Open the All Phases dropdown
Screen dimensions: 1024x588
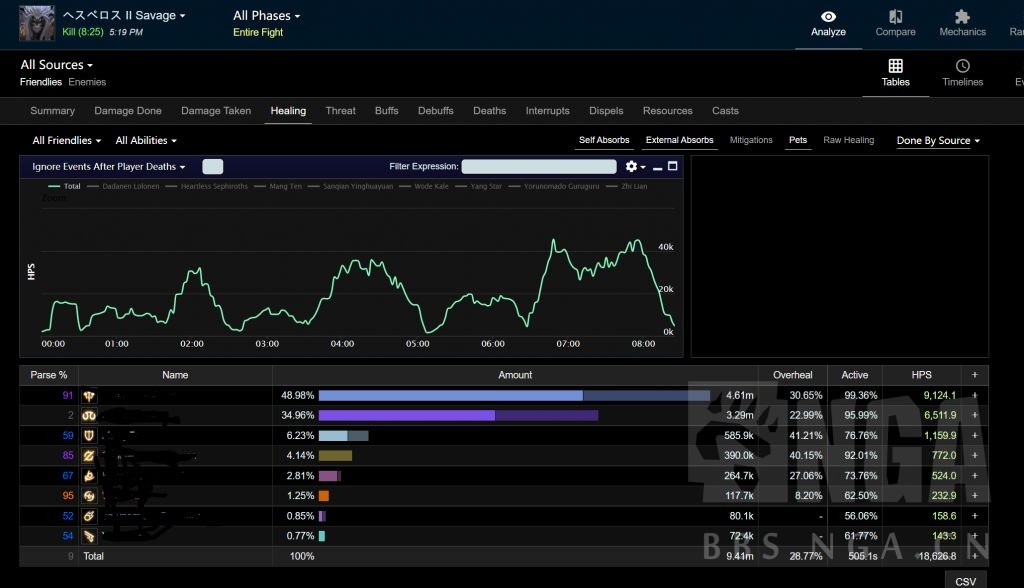coord(266,16)
